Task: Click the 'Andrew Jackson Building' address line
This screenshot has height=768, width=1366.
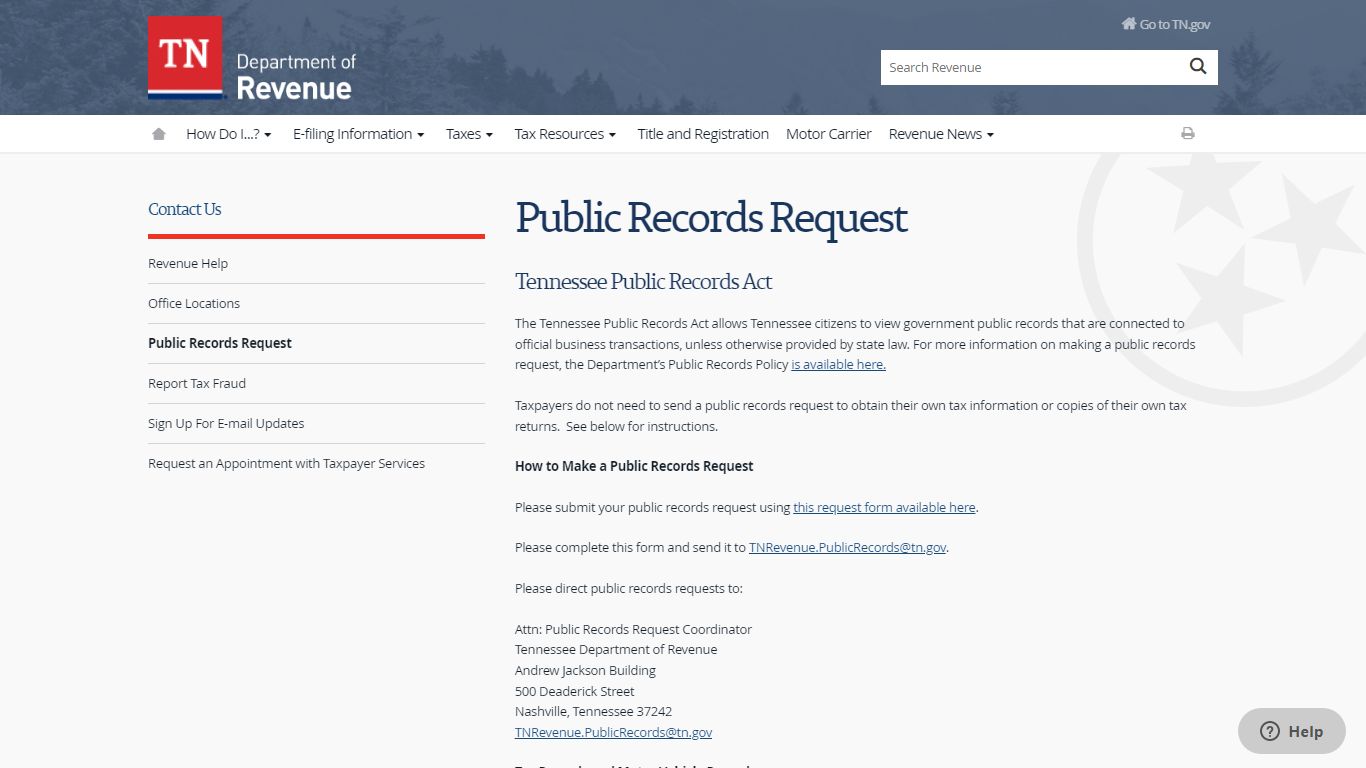Action: tap(585, 671)
